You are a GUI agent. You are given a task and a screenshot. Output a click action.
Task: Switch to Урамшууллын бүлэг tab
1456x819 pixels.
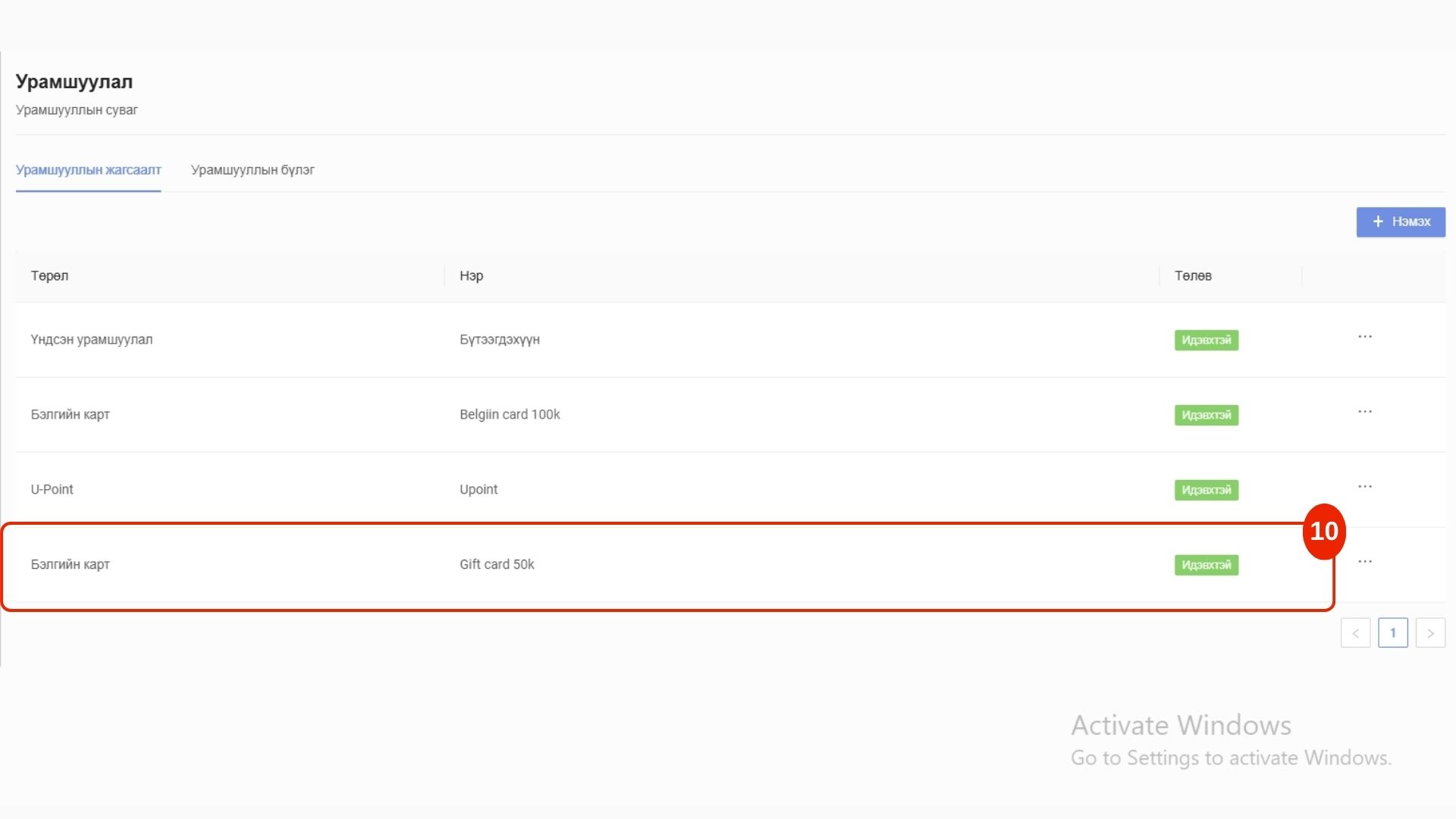(253, 170)
